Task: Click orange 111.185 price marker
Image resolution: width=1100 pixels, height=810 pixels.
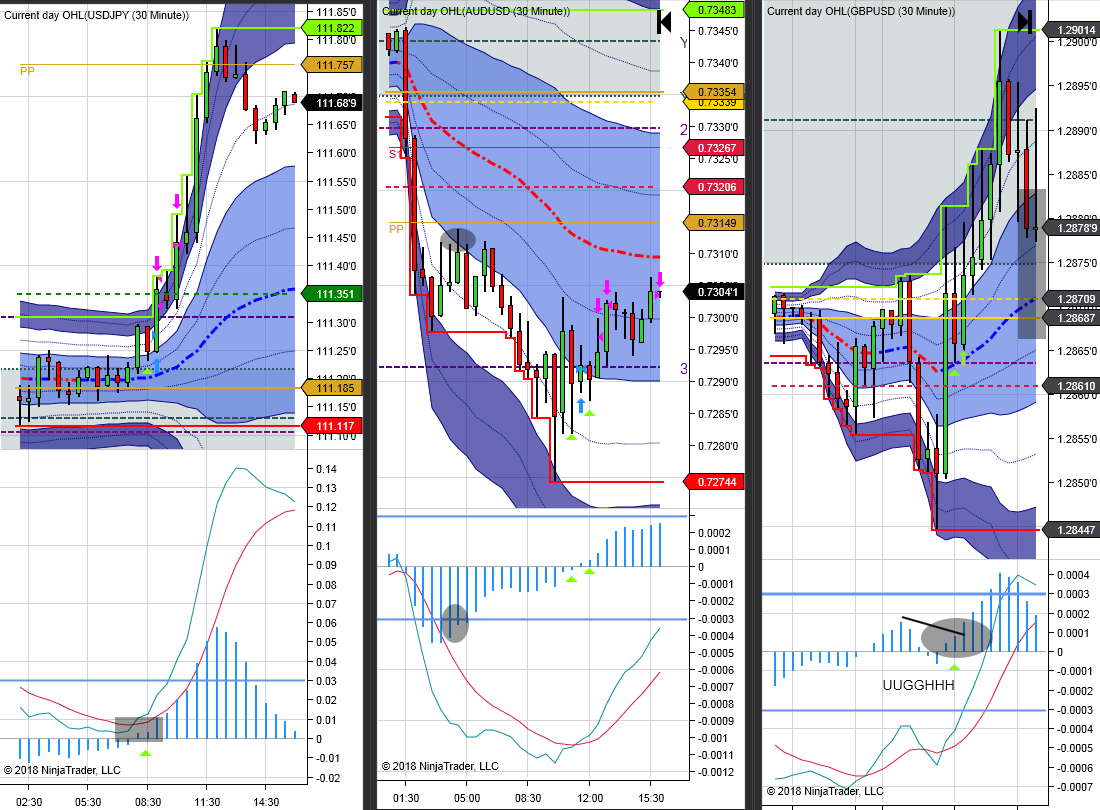Action: pyautogui.click(x=332, y=388)
